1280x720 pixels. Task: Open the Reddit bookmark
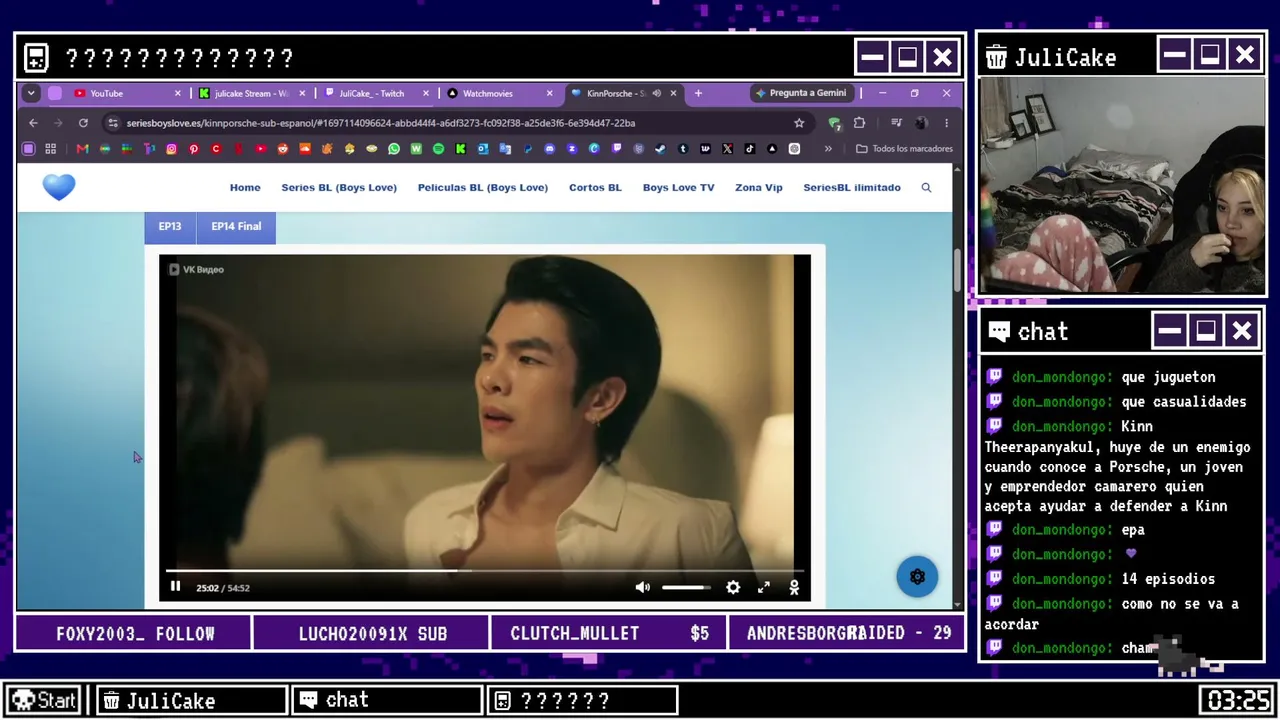point(283,149)
